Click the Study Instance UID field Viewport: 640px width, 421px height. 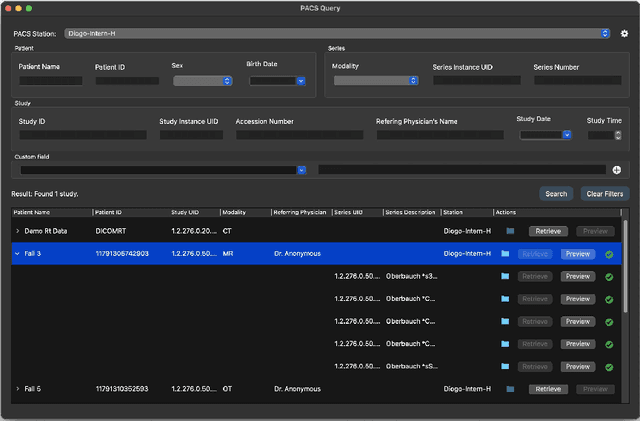coord(191,135)
